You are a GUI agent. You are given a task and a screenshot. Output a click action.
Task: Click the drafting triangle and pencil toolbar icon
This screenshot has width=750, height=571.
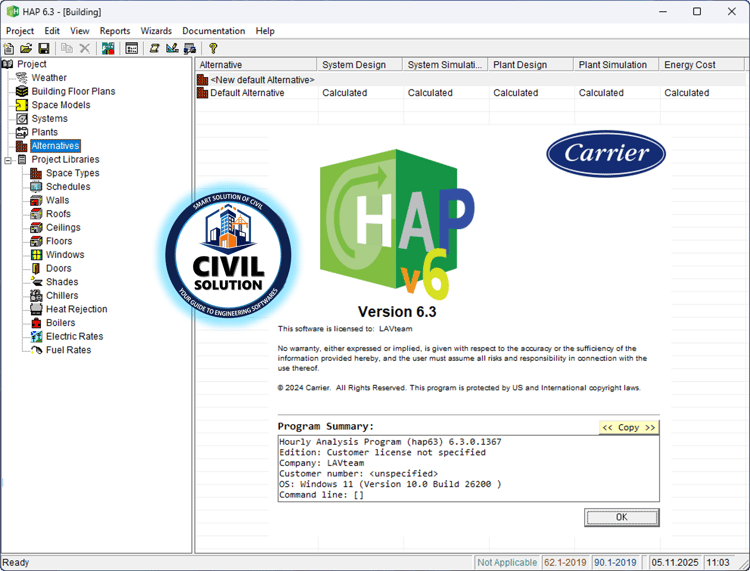pyautogui.click(x=172, y=48)
